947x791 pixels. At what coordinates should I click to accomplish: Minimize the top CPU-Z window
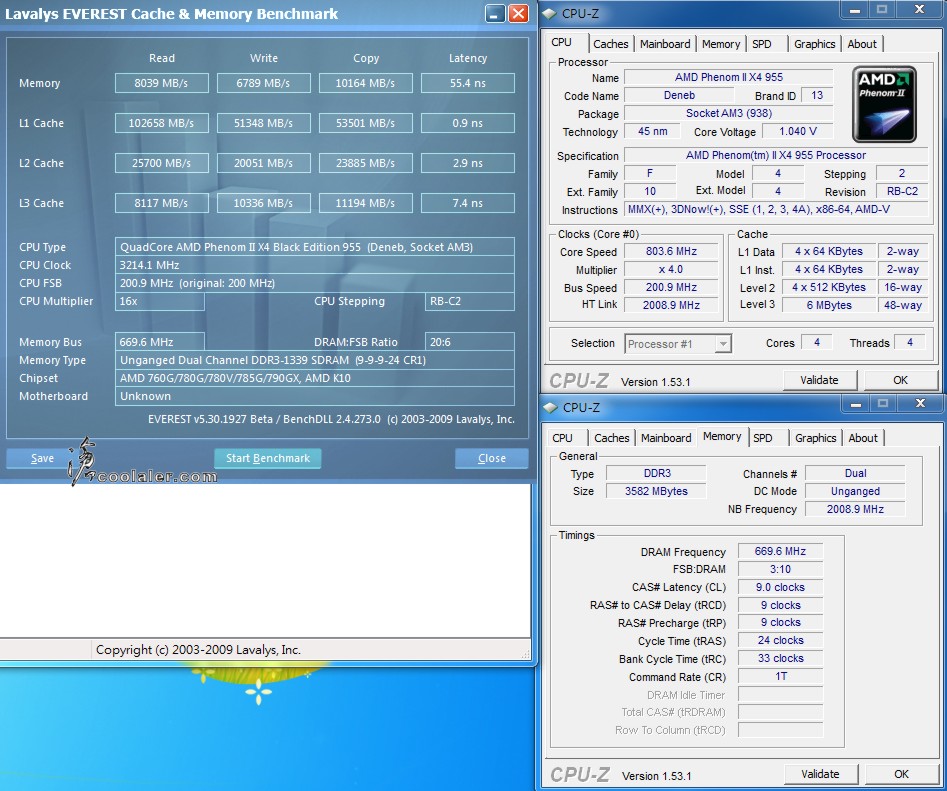855,10
